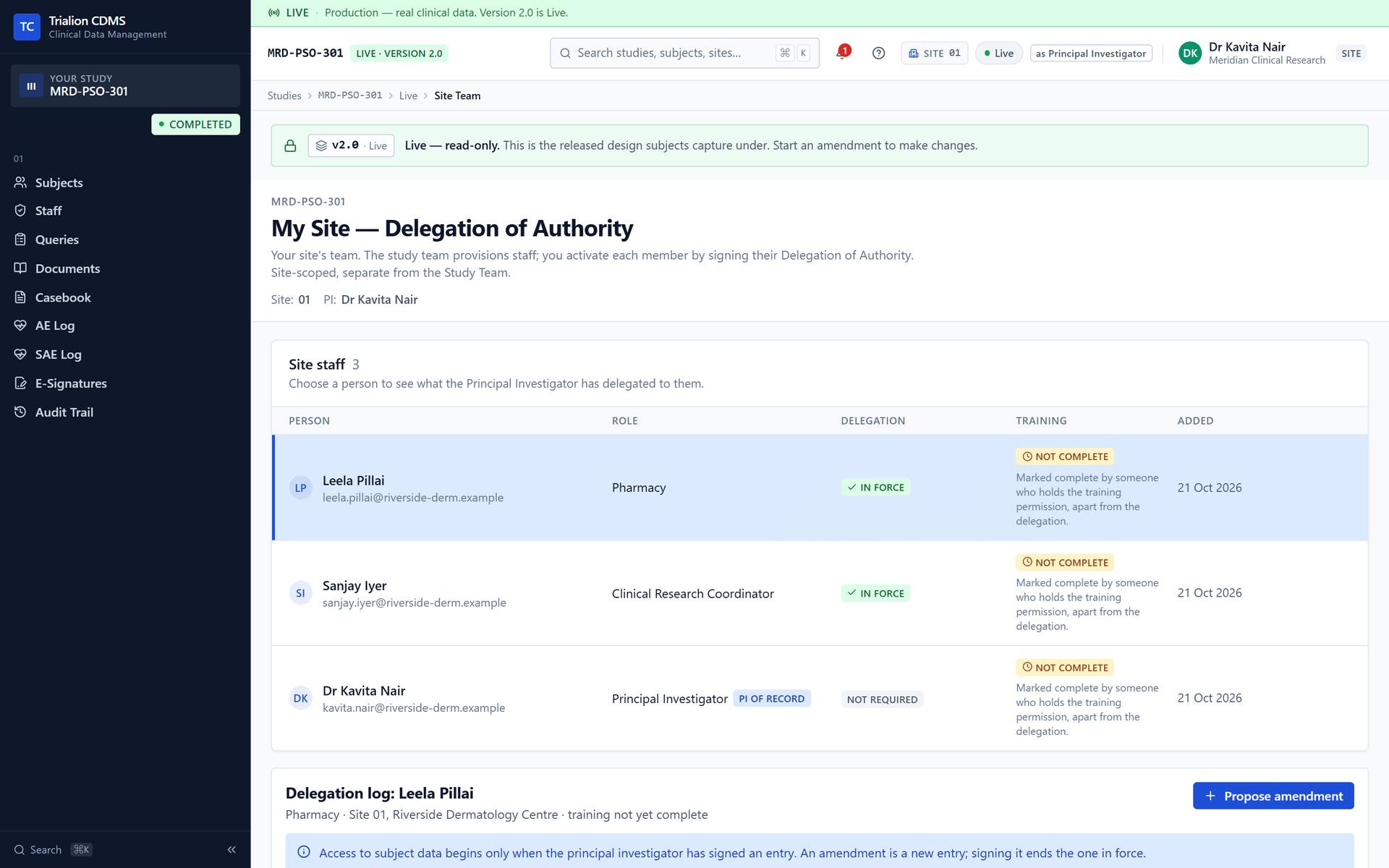Select Dr Kavita Nair's staff row name
The width and height of the screenshot is (1389, 868).
364,691
